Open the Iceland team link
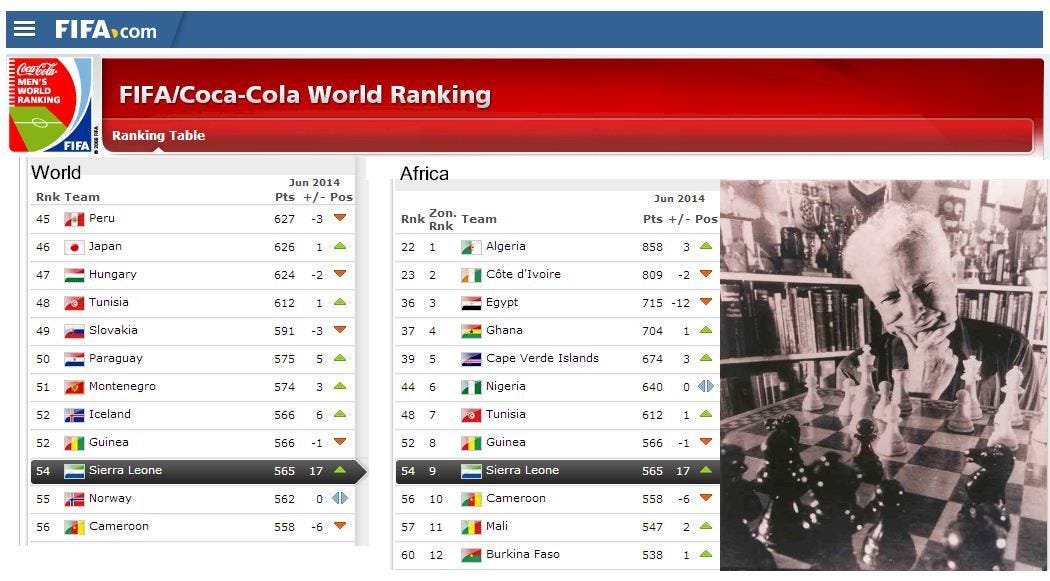 click(x=110, y=414)
